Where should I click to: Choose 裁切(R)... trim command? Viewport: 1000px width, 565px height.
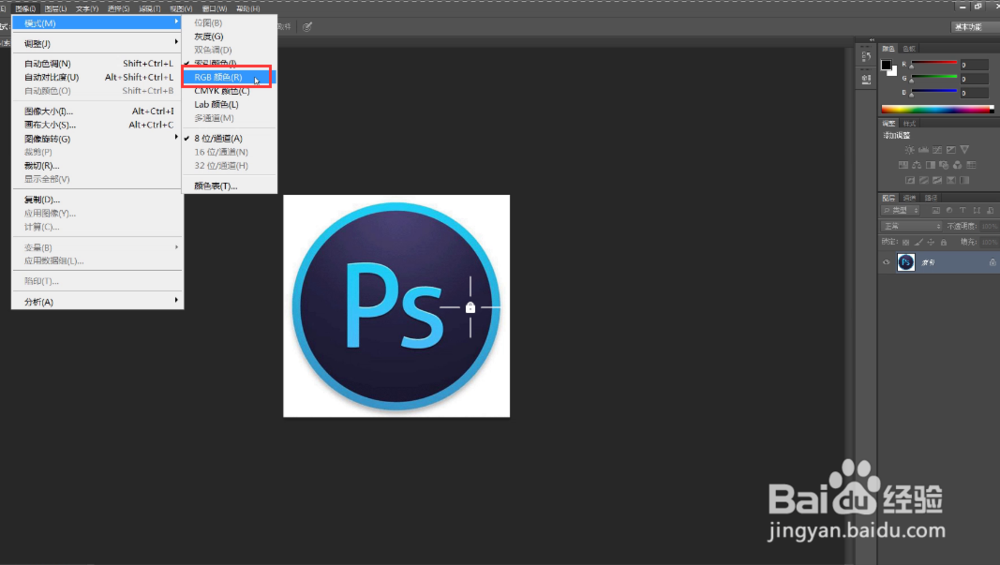97,166
